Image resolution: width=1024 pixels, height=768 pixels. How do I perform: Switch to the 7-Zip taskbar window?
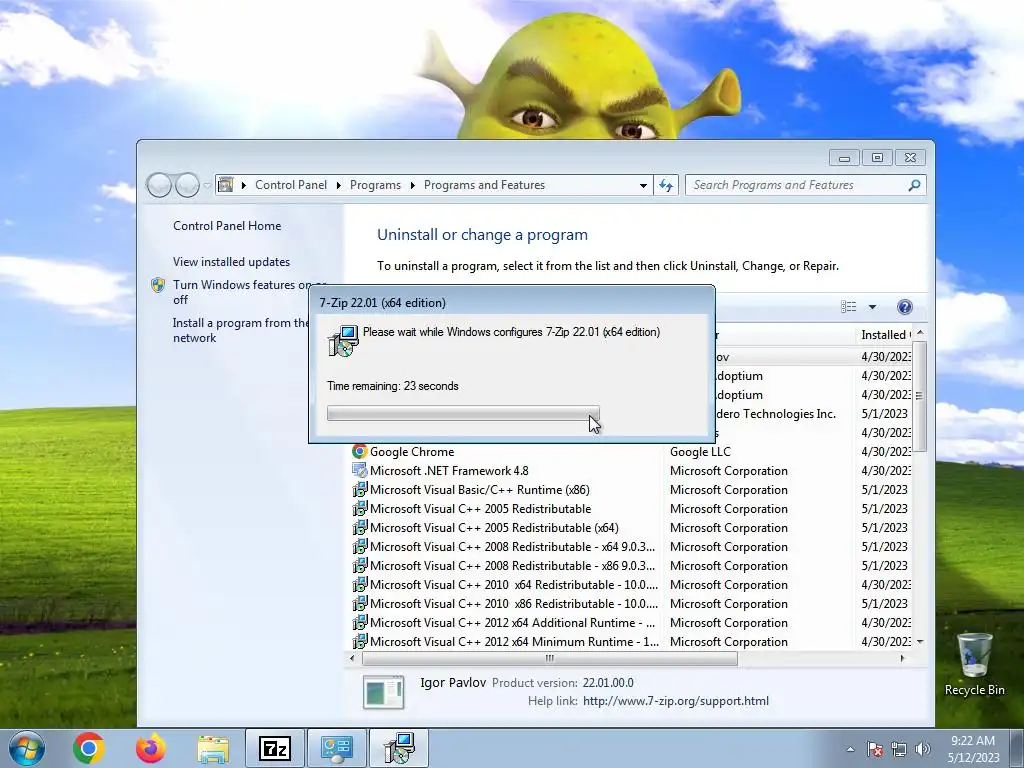tap(274, 748)
